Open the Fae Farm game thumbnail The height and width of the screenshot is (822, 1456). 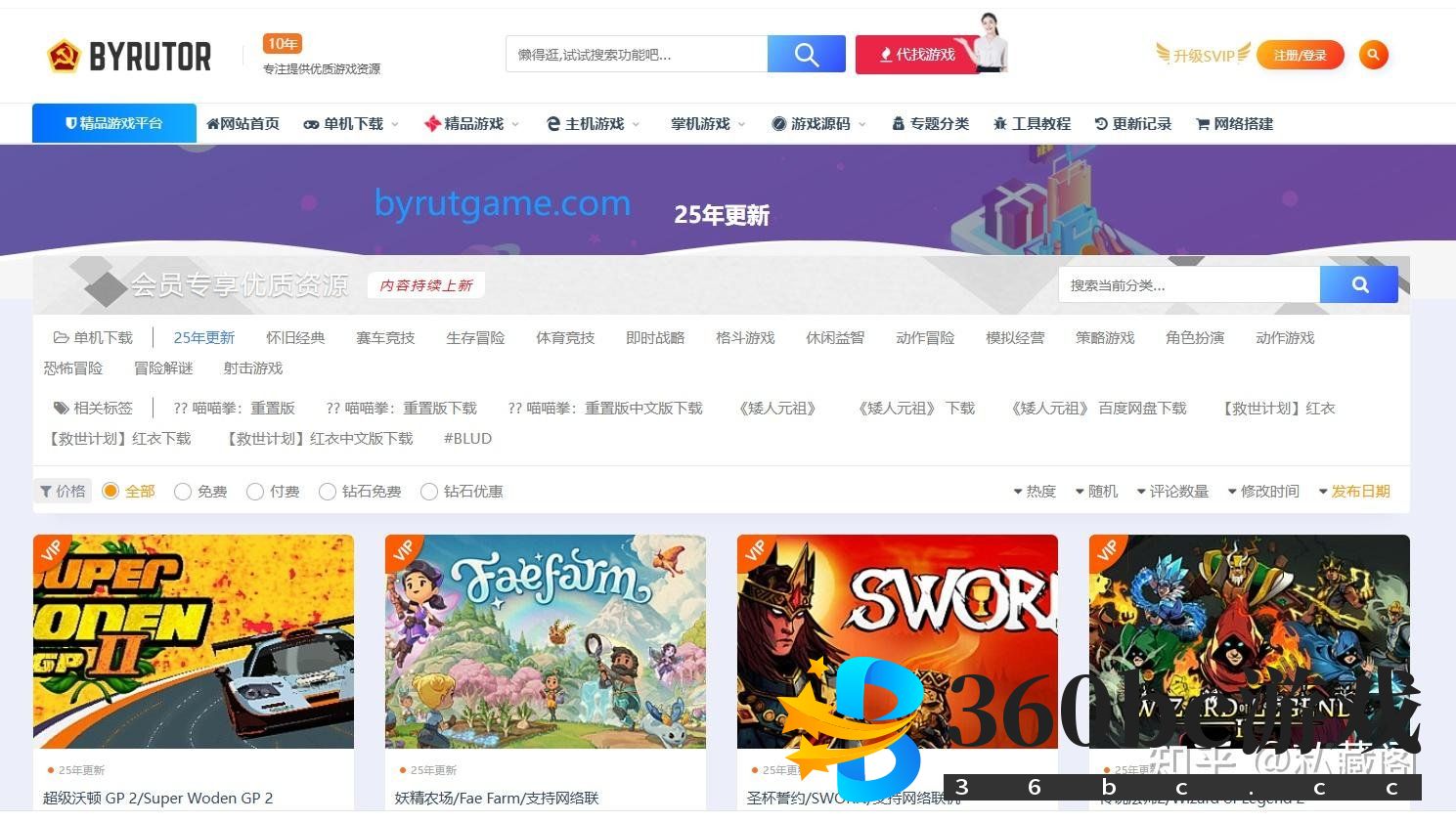point(546,641)
